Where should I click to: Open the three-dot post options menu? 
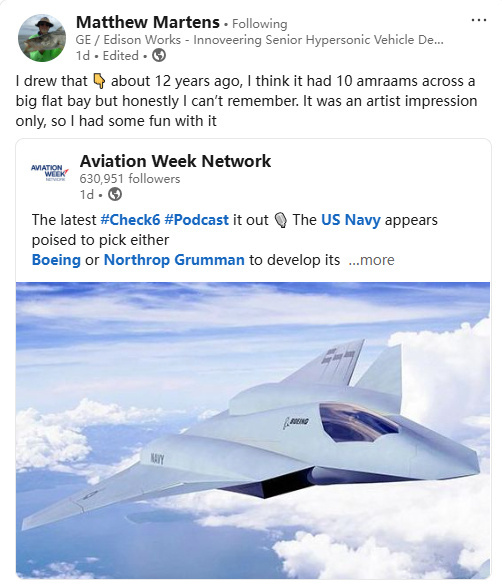tap(478, 20)
